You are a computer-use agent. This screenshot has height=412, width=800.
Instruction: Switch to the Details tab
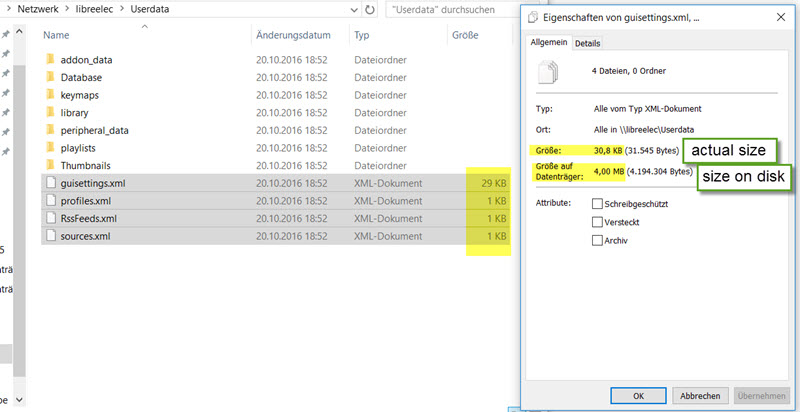pos(587,43)
